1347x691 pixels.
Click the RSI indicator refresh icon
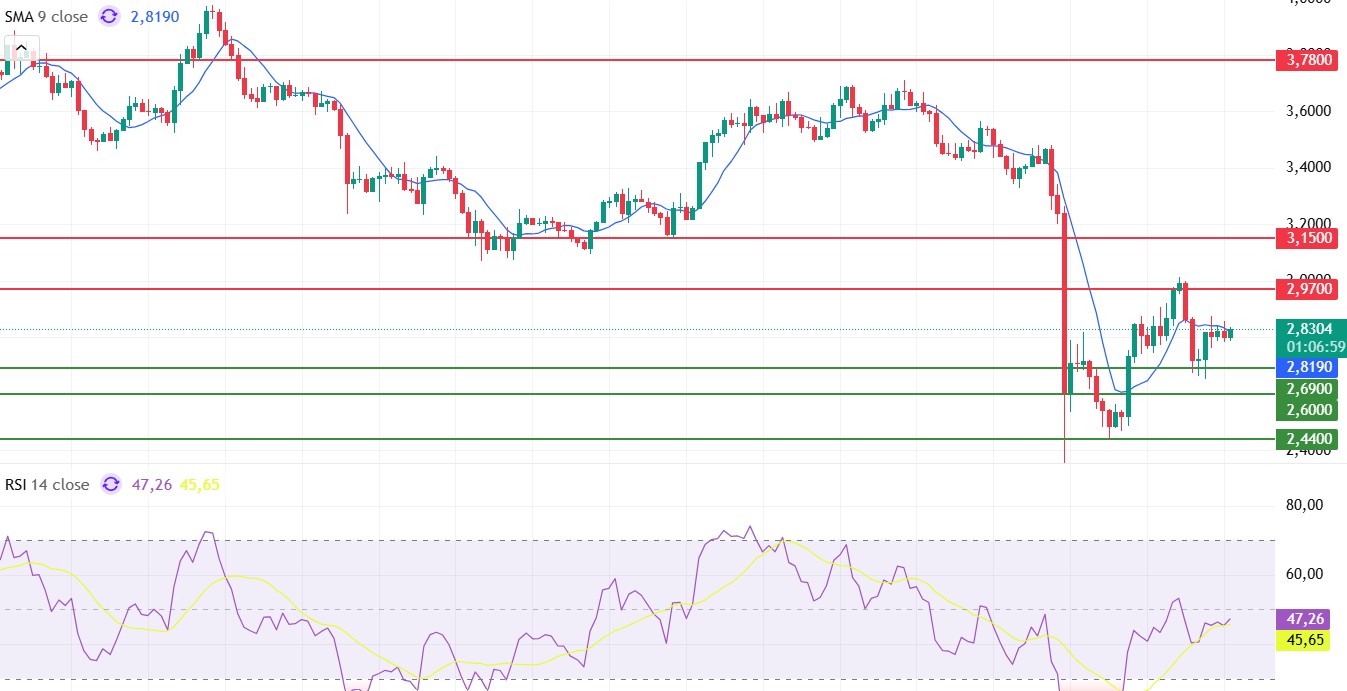(111, 485)
